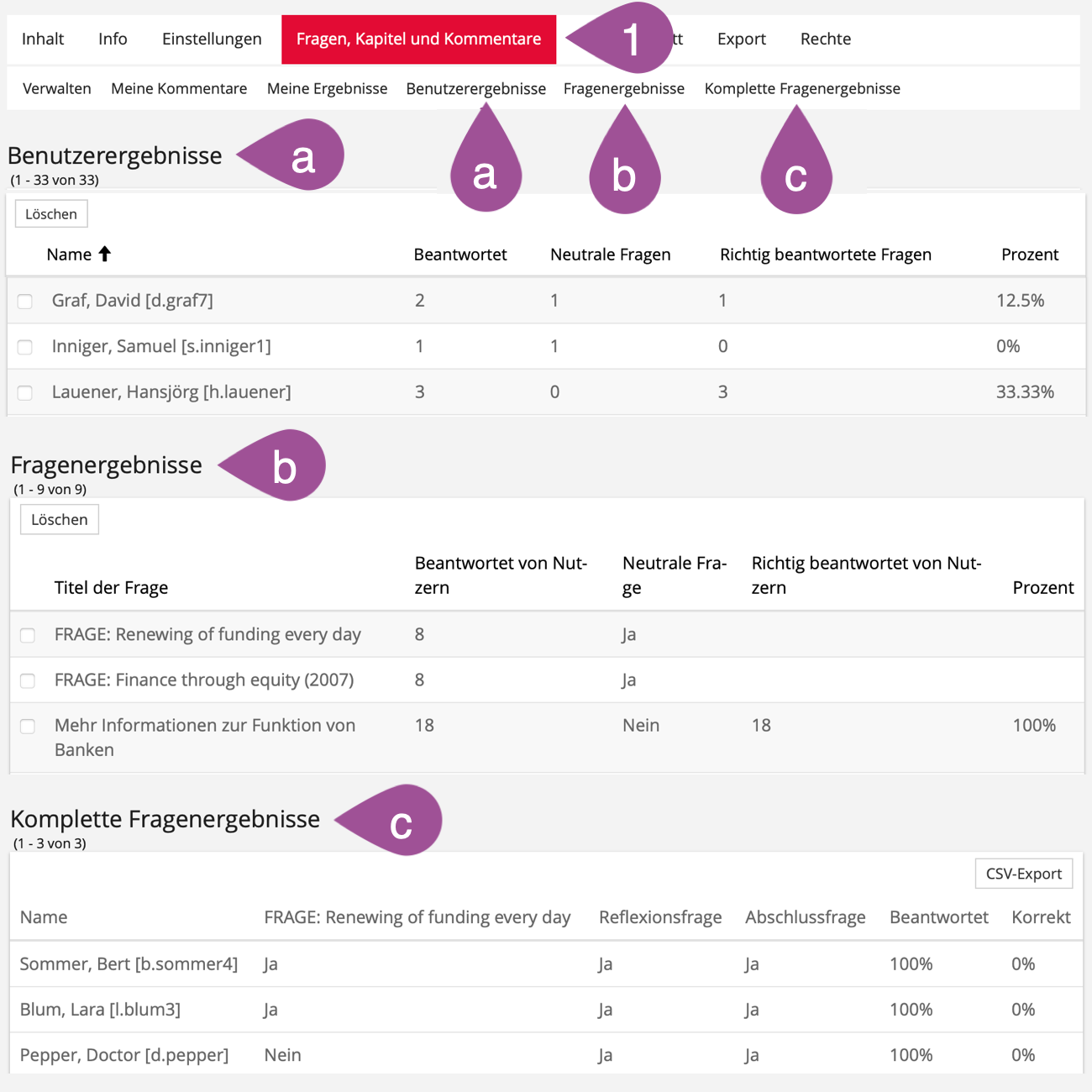Open Komplette Fragenergebnisse subtab

click(x=801, y=89)
